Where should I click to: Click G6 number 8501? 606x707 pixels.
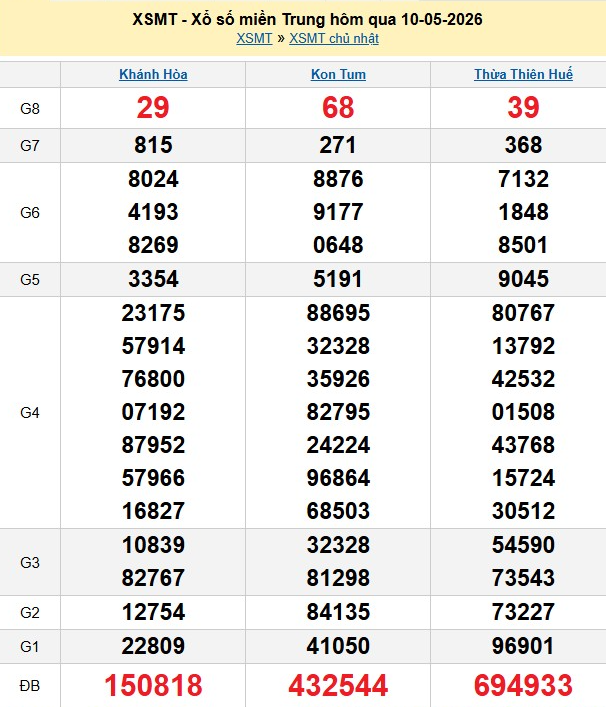click(523, 245)
